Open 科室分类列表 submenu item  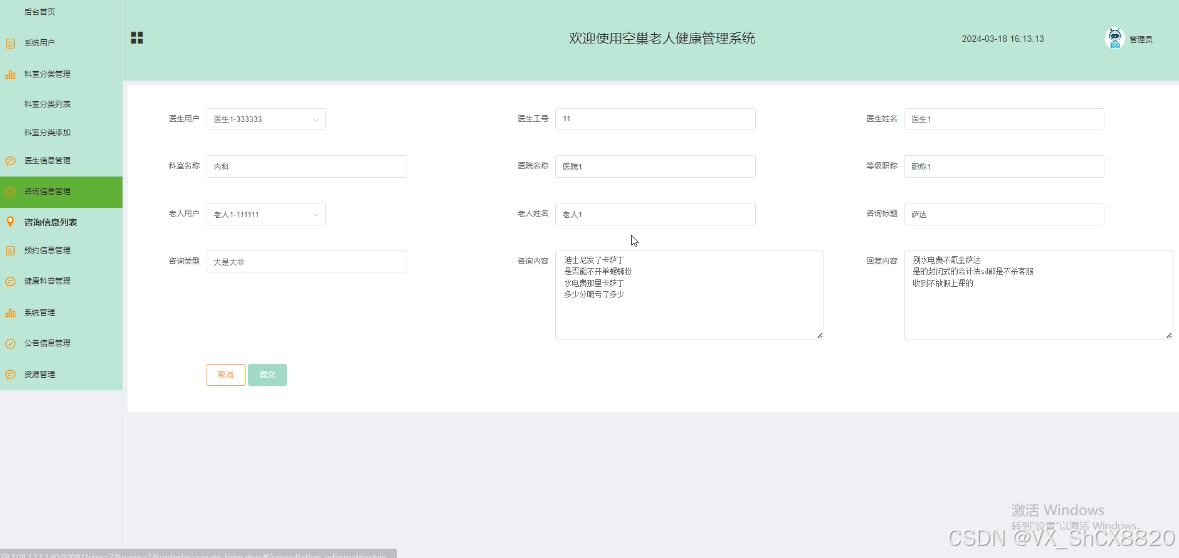47,104
